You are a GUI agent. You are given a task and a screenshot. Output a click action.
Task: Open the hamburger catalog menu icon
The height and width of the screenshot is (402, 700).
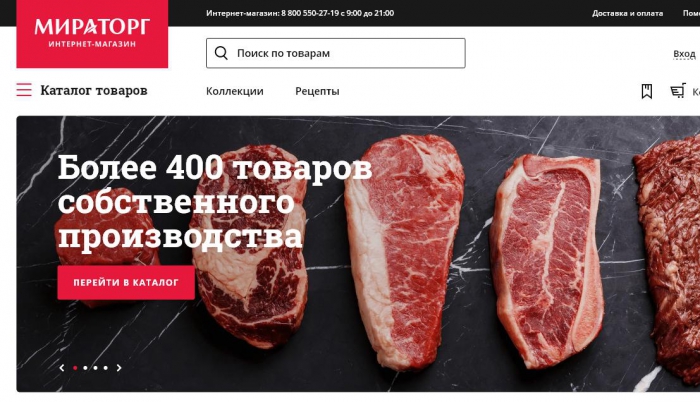pyautogui.click(x=24, y=90)
